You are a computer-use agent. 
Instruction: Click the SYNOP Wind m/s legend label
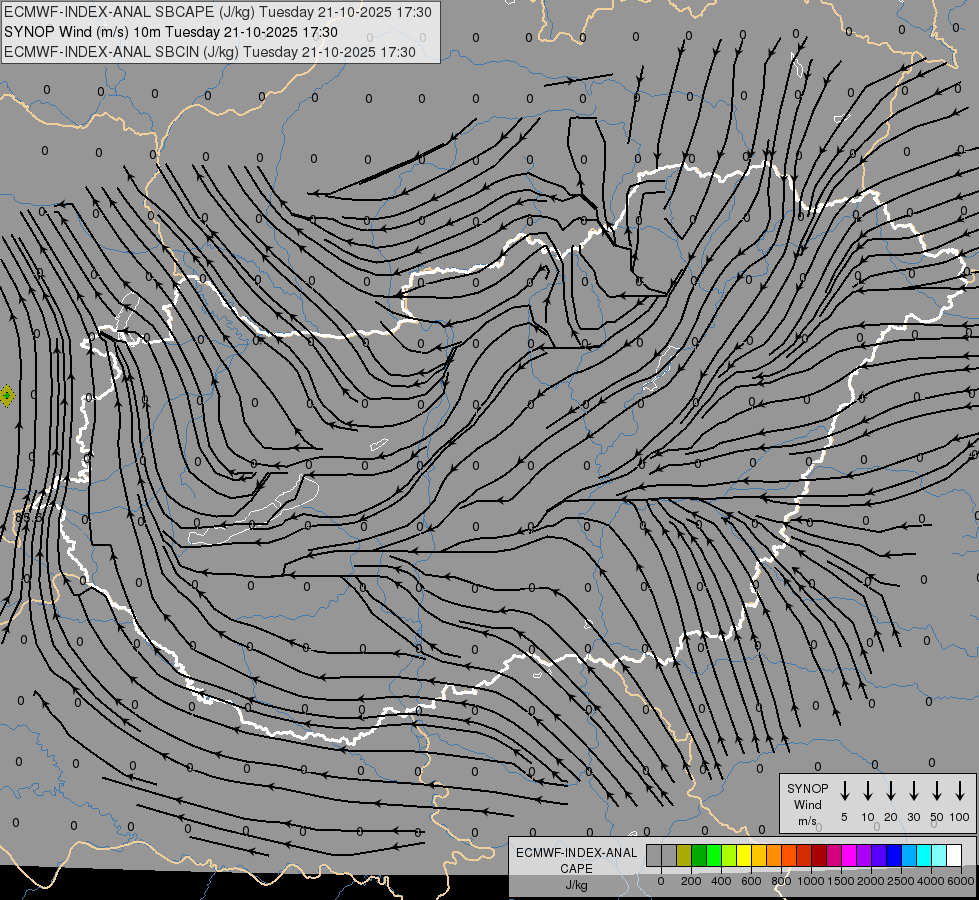coord(807,805)
